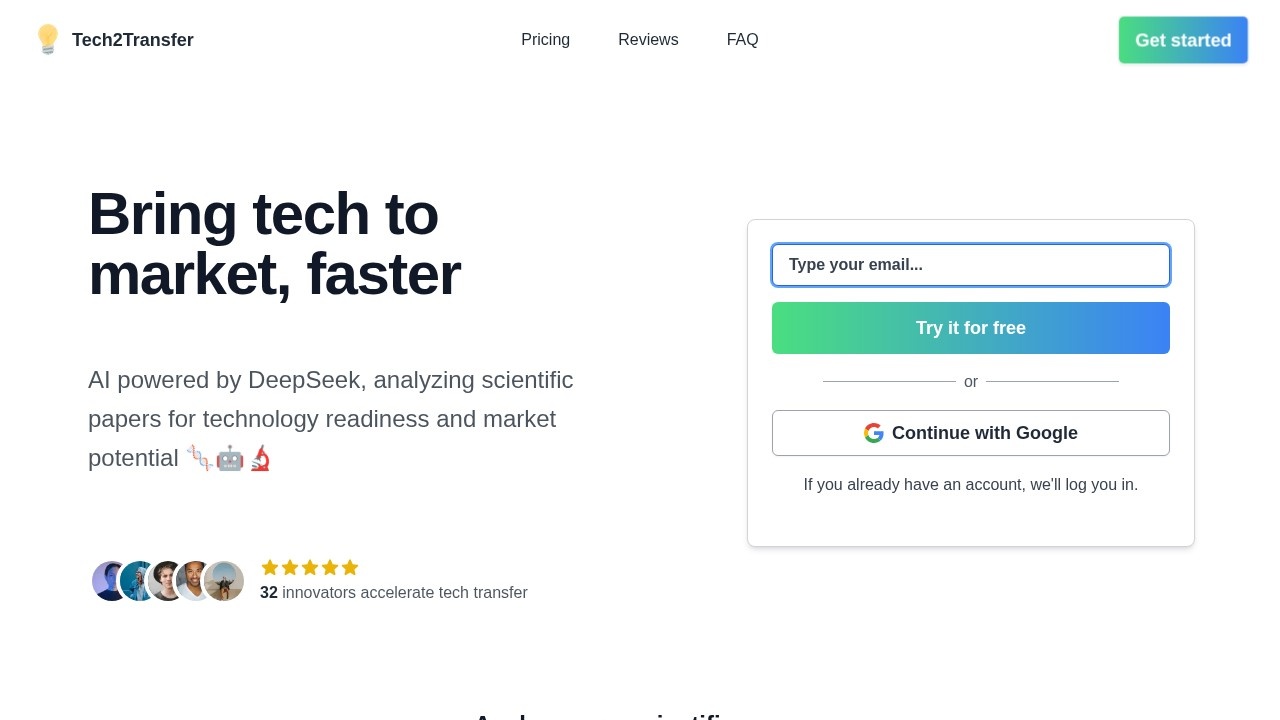Open the Reviews nav link

[x=648, y=40]
